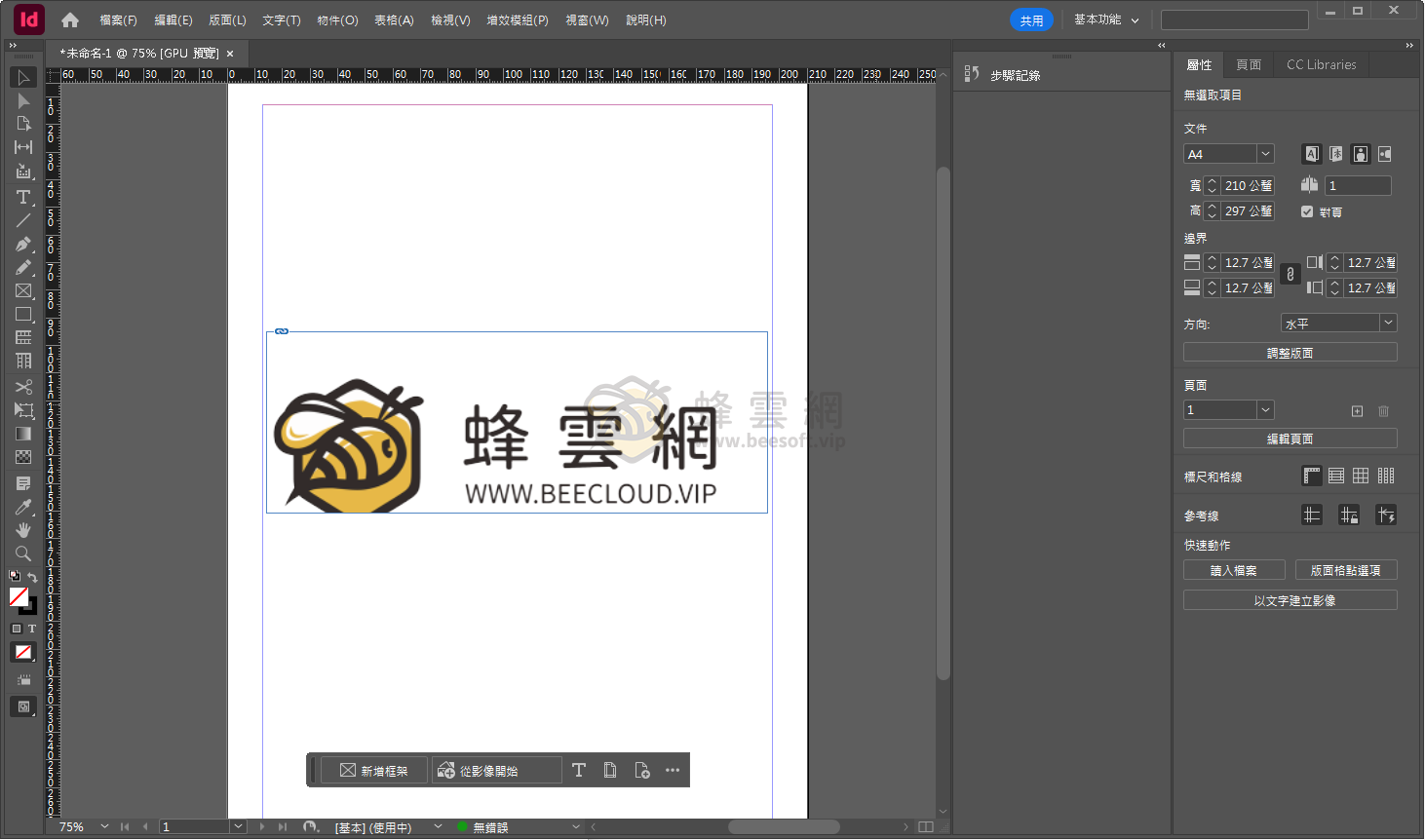The width and height of the screenshot is (1425, 840).
Task: Select the Gradient Swatch tool
Action: pyautogui.click(x=23, y=434)
